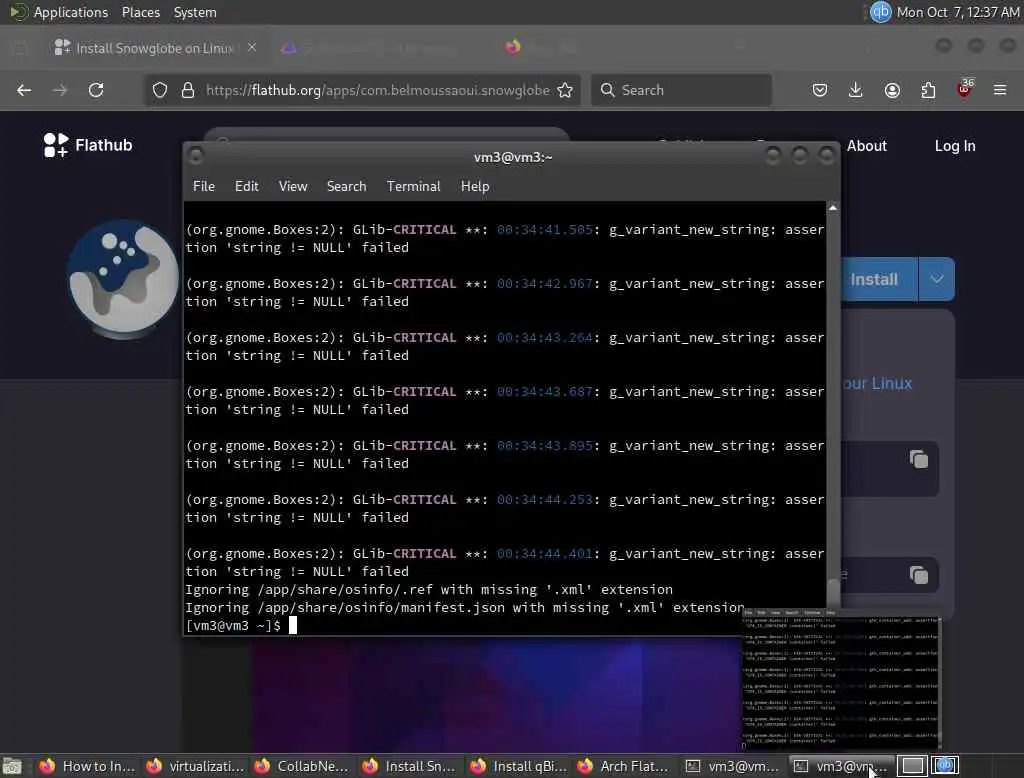Screen dimensions: 1024x778
Task: Open the Terminal menu in terminal window
Action: click(413, 186)
